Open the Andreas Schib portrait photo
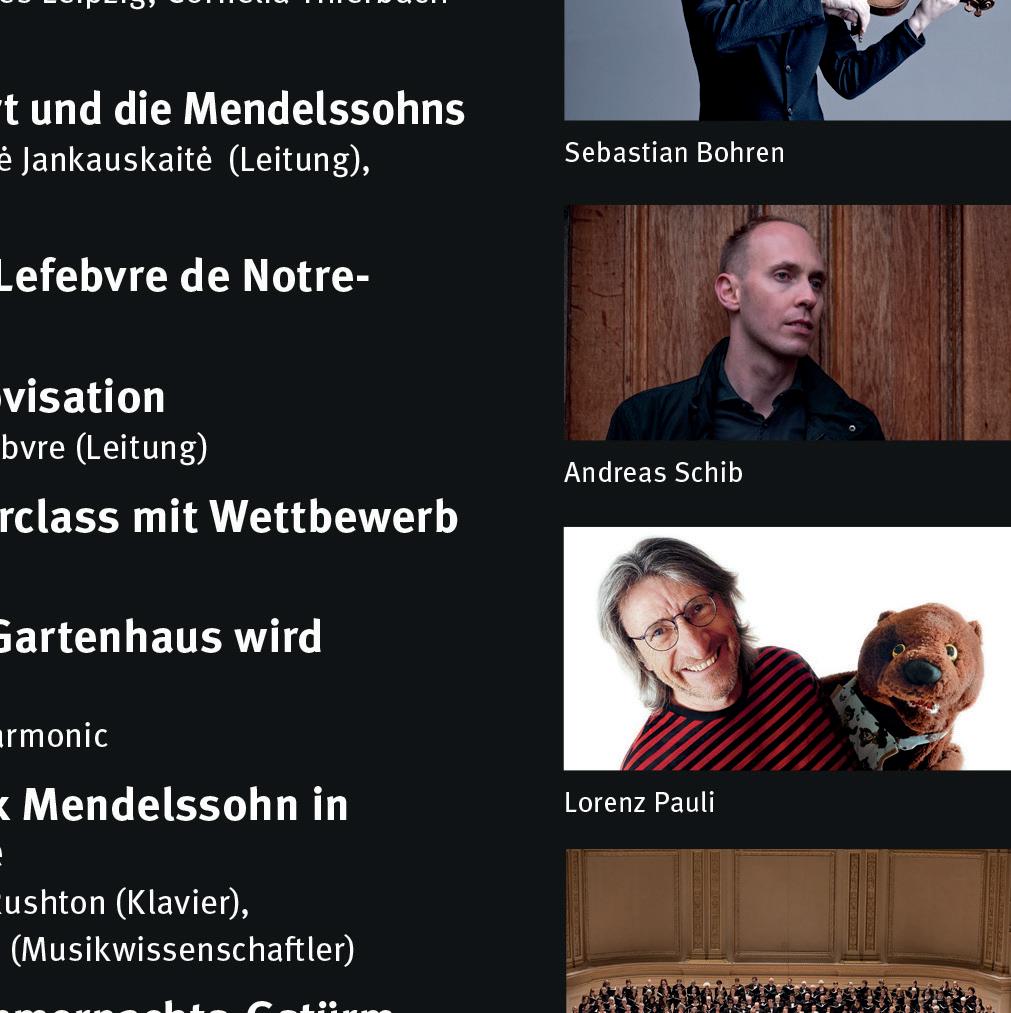The height and width of the screenshot is (1013, 1011). coord(787,322)
